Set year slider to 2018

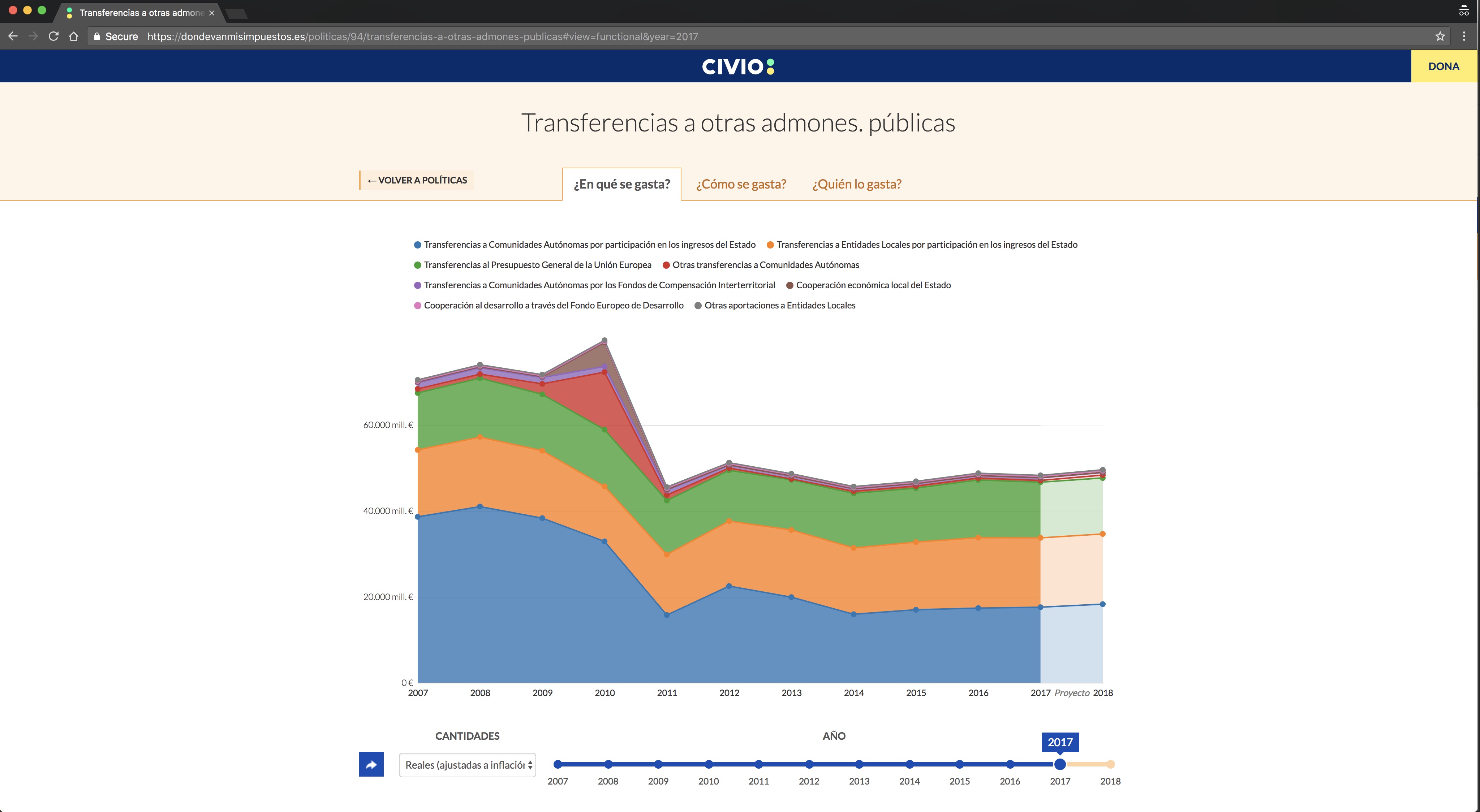(x=1111, y=764)
